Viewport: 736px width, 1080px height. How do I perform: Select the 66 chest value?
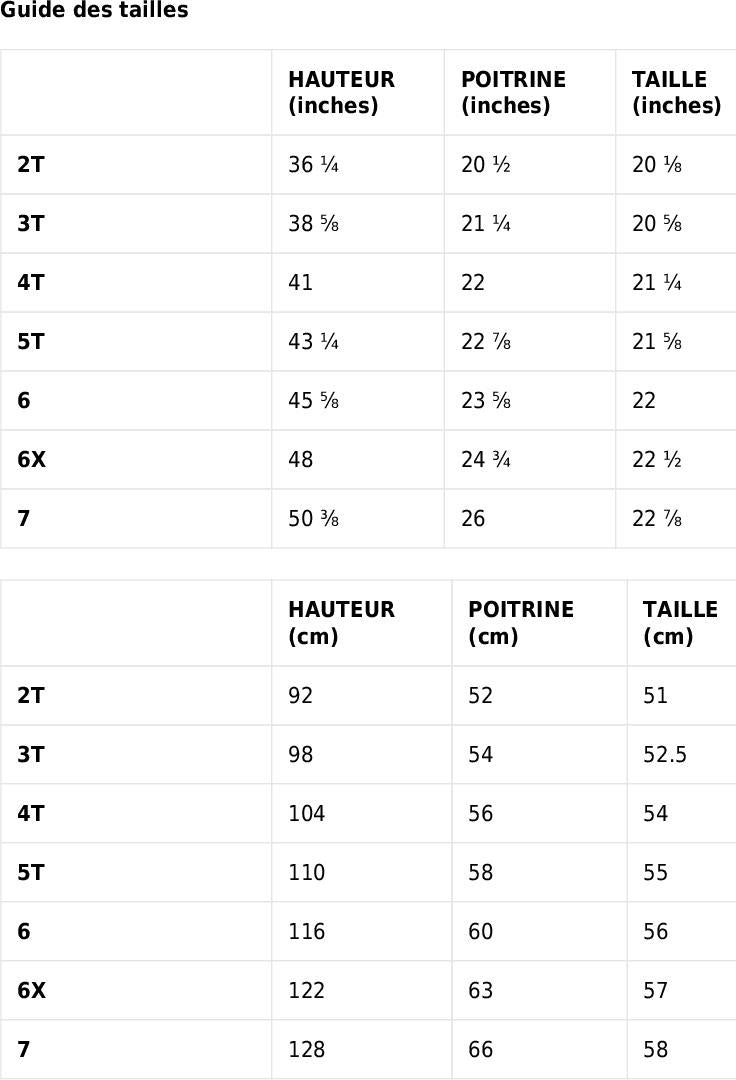click(481, 1050)
